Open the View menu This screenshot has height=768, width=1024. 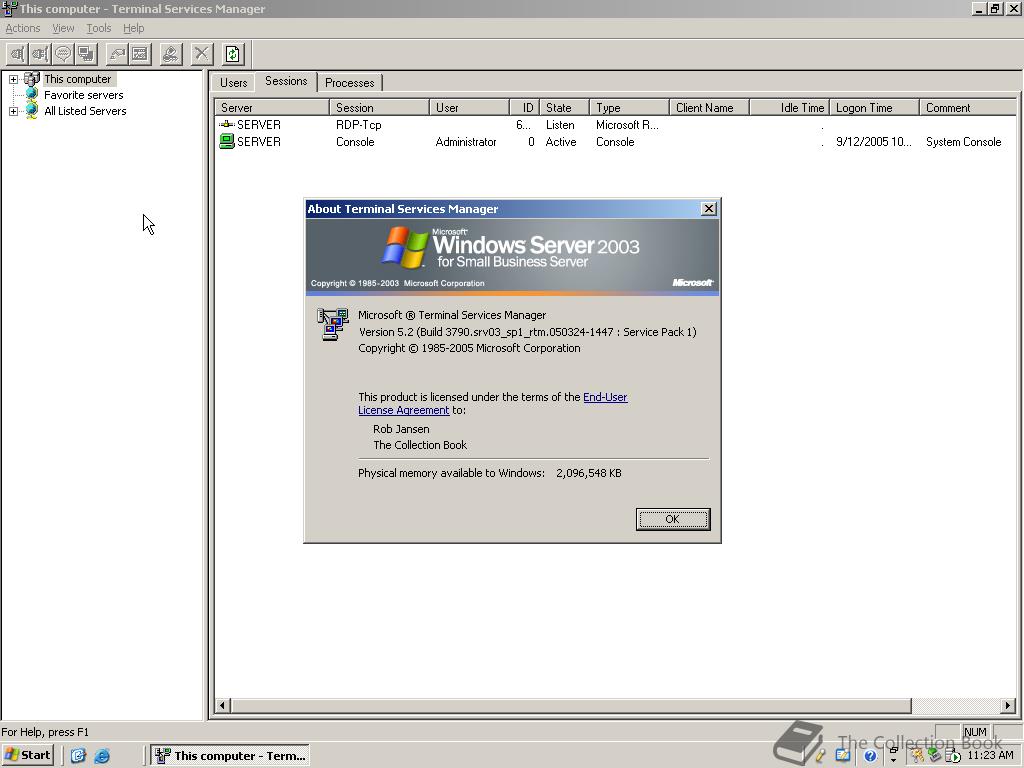click(x=63, y=28)
